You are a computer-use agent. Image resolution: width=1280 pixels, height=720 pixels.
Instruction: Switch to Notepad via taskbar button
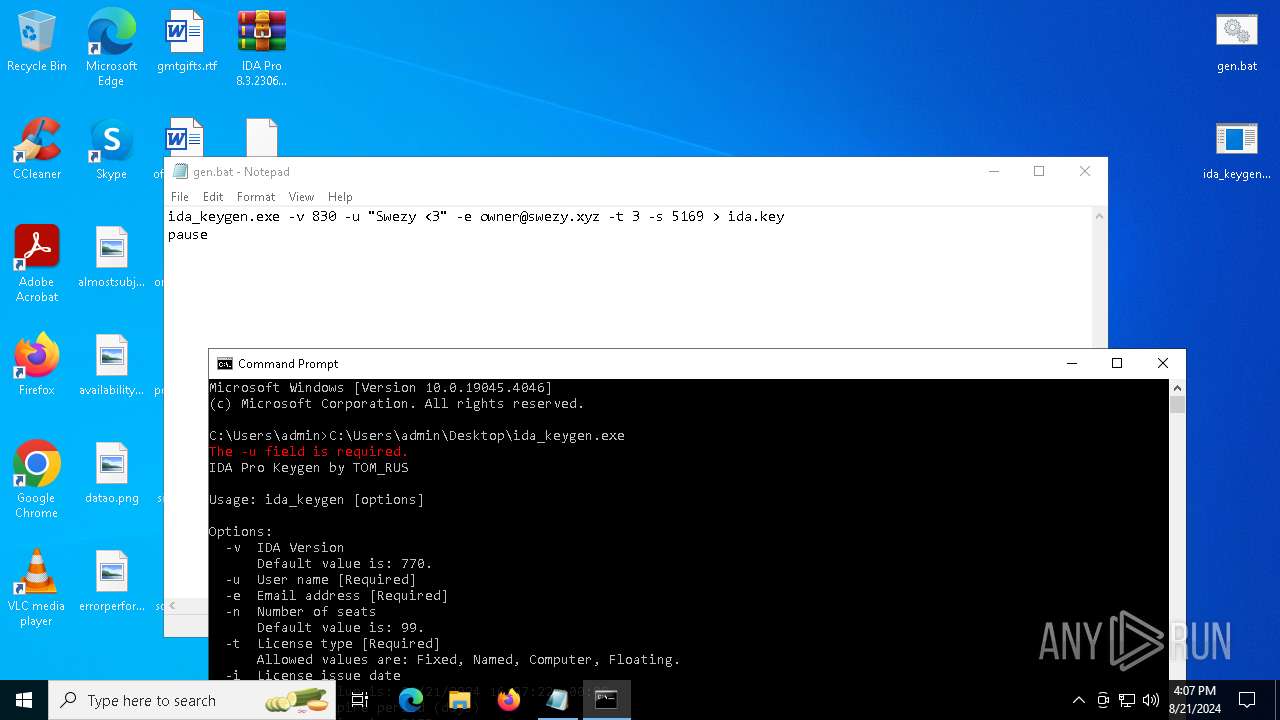(558, 700)
